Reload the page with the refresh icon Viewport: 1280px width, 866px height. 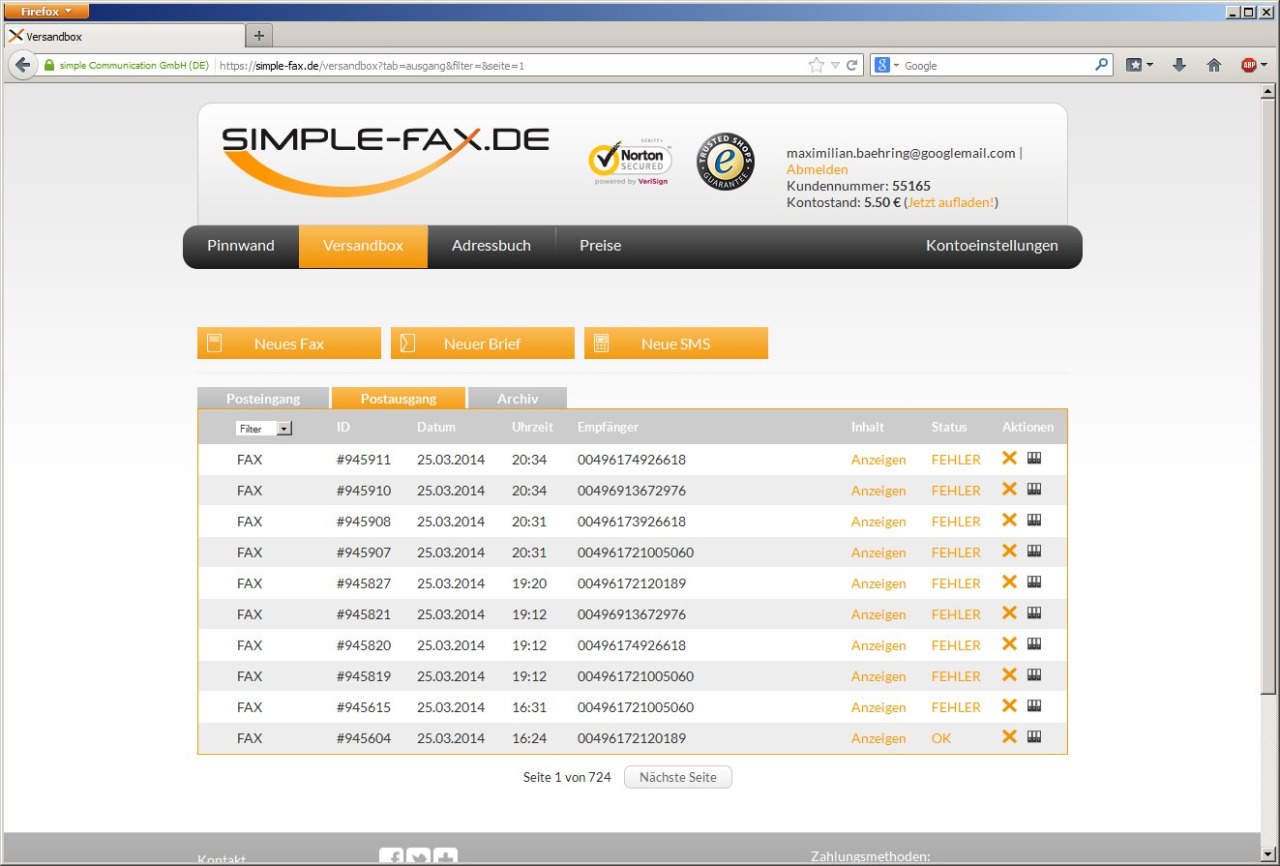pos(852,65)
